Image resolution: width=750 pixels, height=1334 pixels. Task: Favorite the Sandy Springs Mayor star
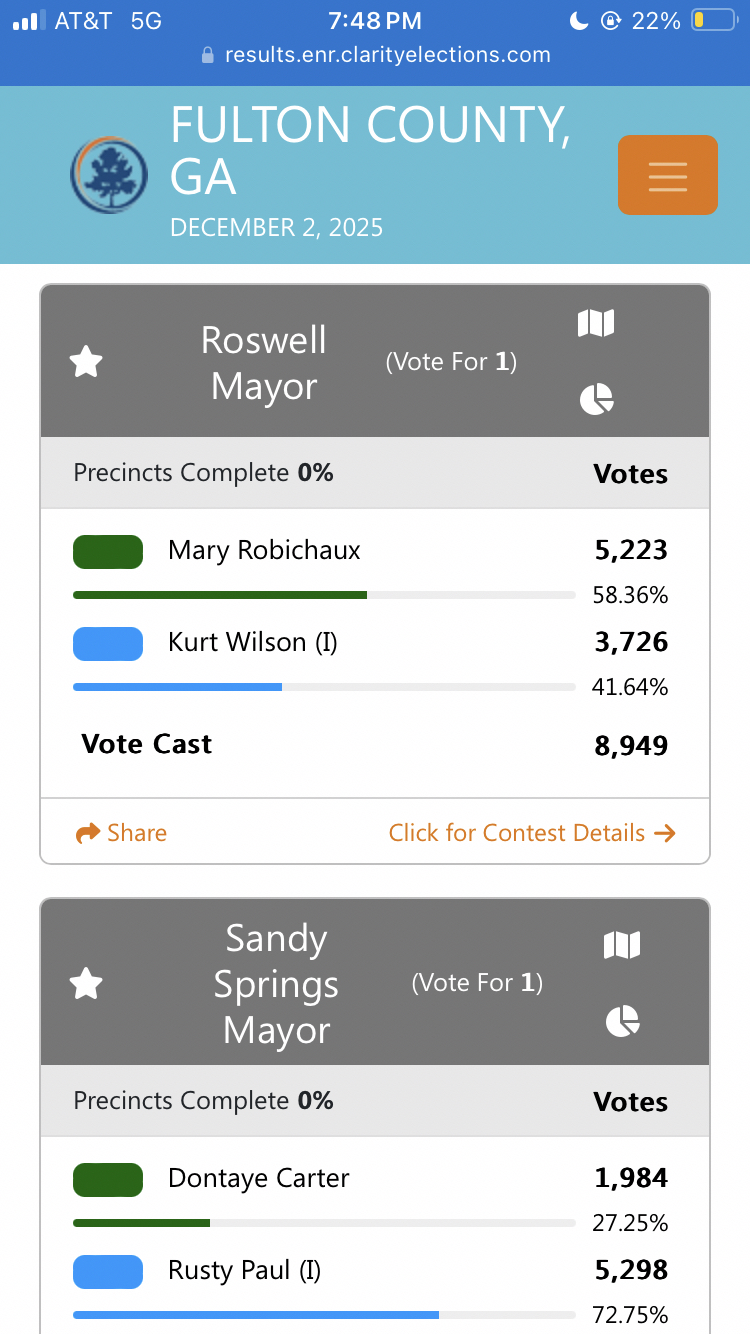point(86,984)
